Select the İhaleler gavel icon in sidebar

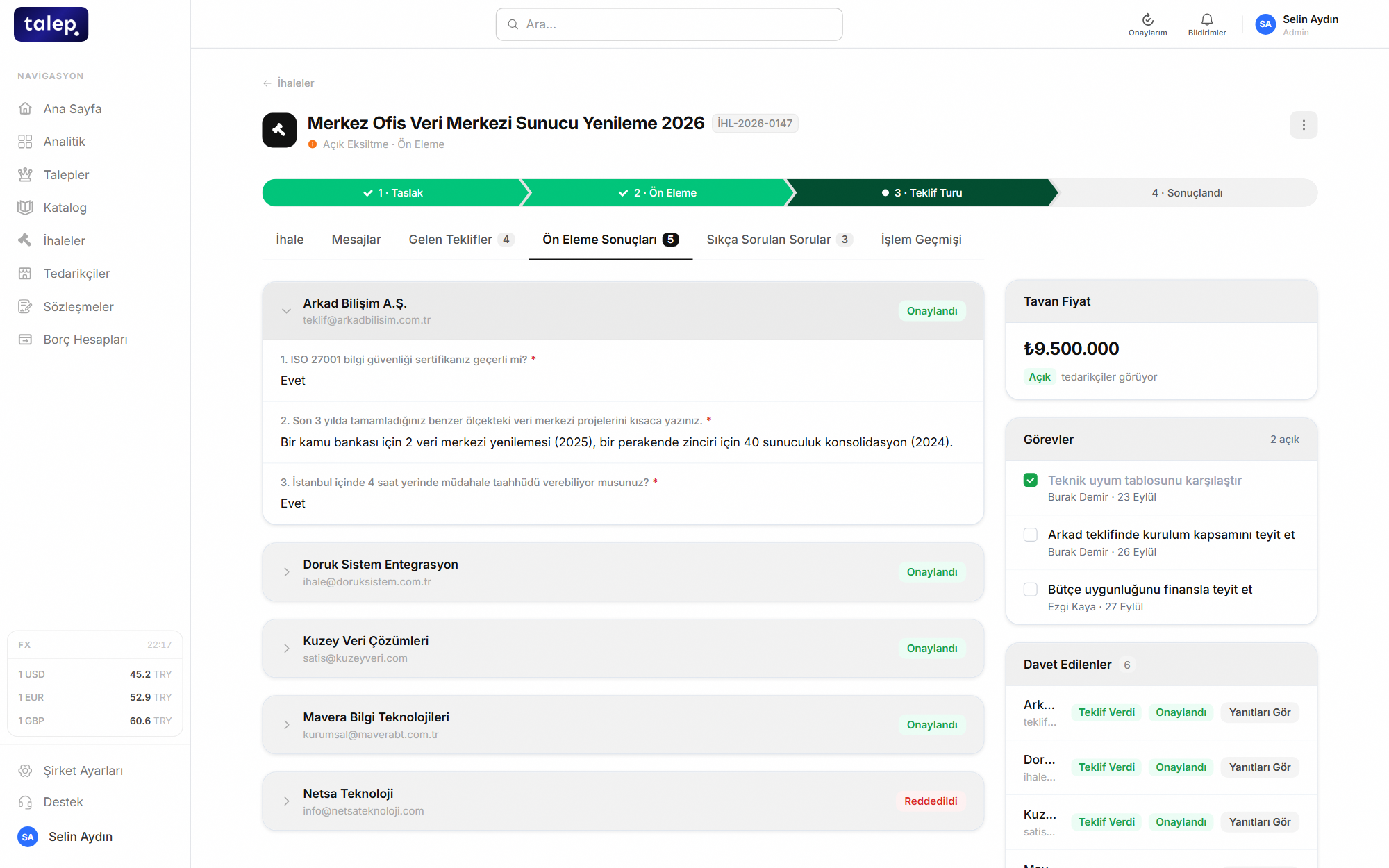[x=25, y=240]
